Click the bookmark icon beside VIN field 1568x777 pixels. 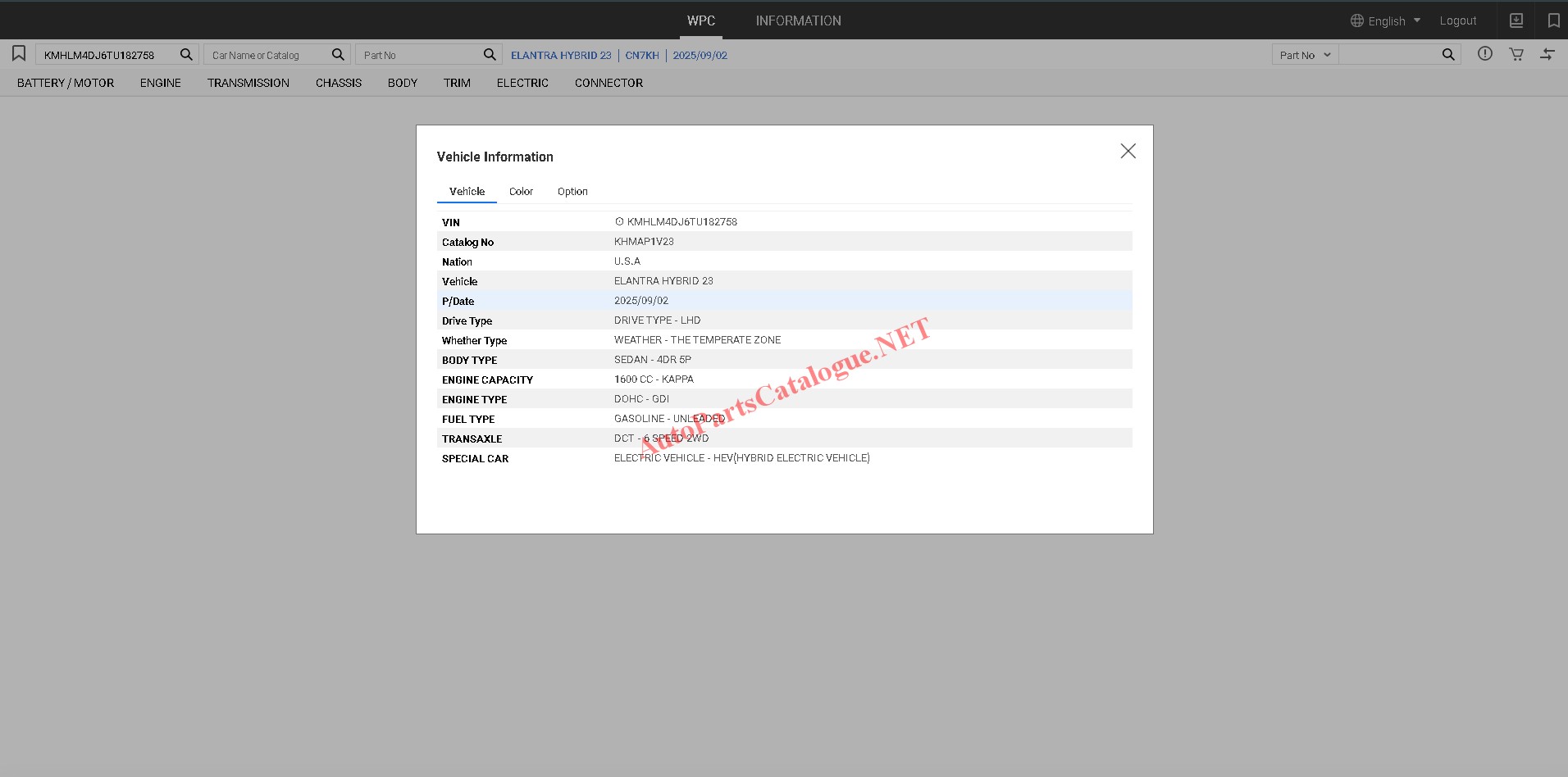pos(19,54)
